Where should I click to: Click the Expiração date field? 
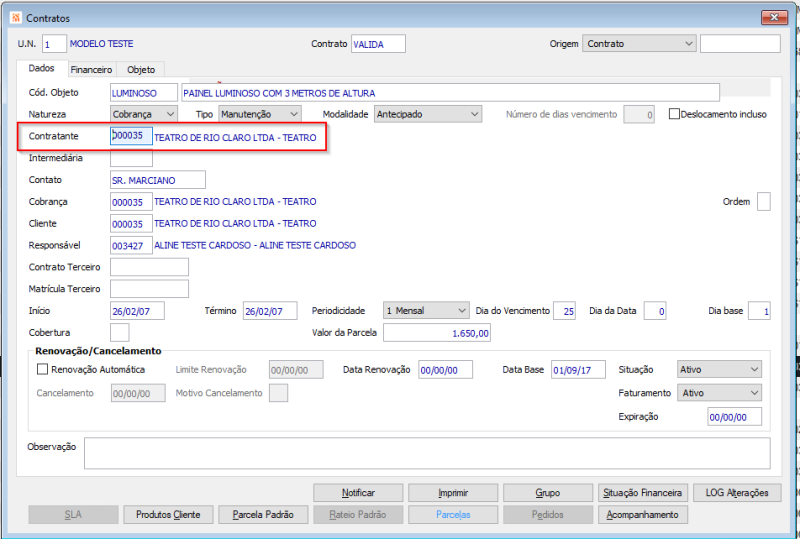pyautogui.click(x=734, y=416)
